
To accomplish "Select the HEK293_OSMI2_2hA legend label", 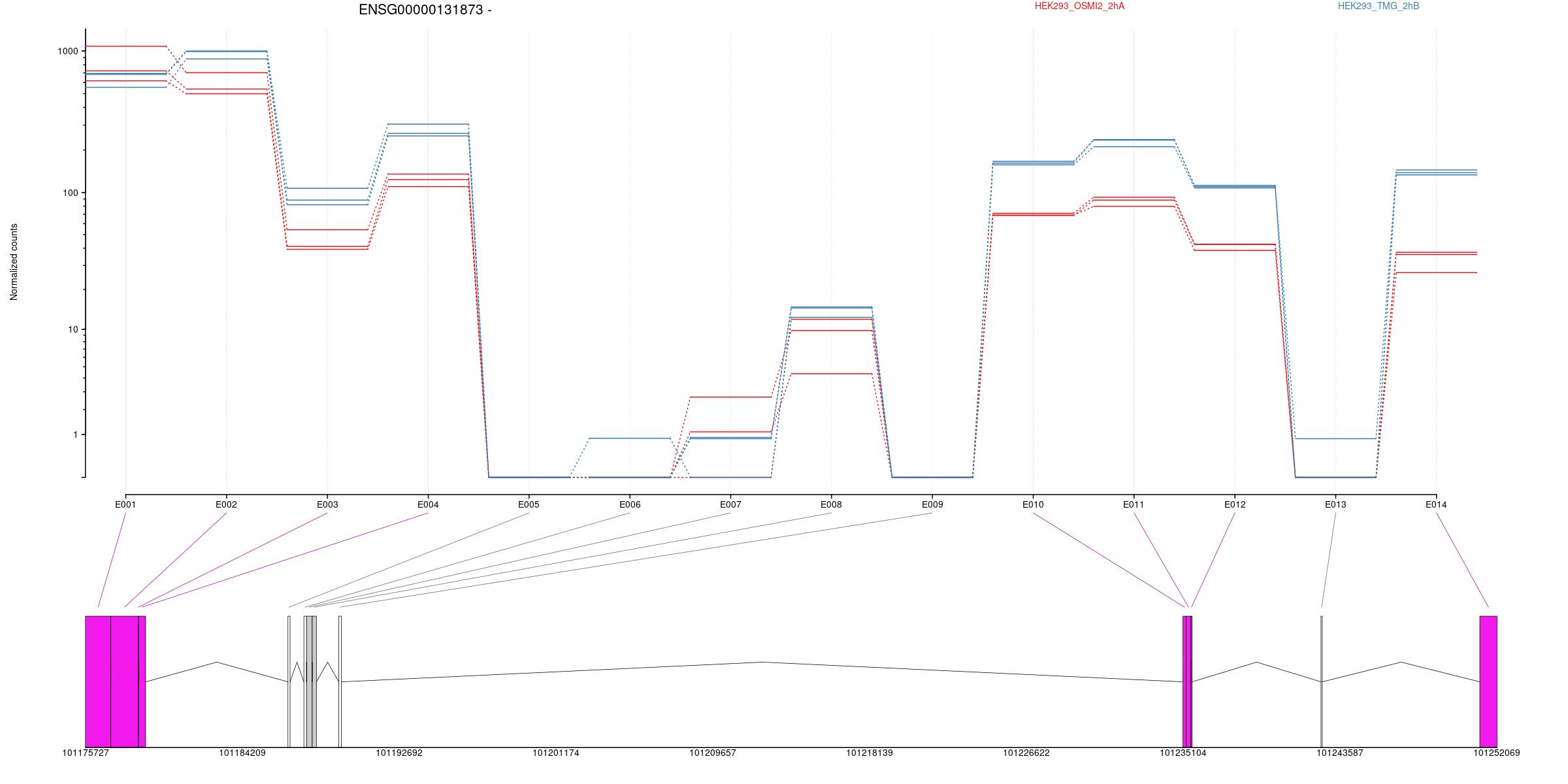I will point(1080,6).
